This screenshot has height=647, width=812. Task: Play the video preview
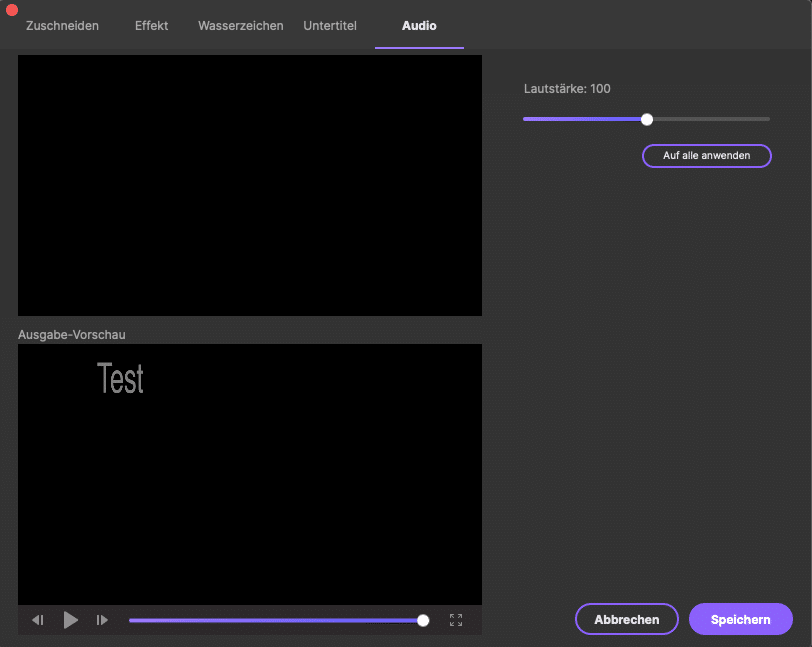pyautogui.click(x=70, y=620)
